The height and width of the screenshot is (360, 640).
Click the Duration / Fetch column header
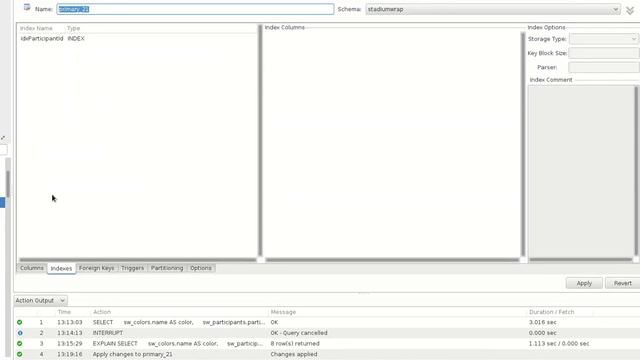coord(551,312)
